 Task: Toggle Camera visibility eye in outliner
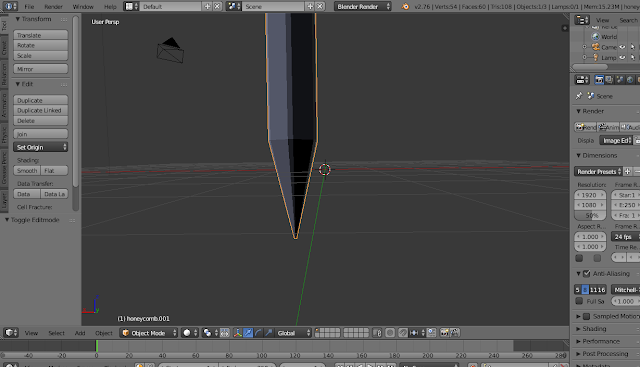622,47
